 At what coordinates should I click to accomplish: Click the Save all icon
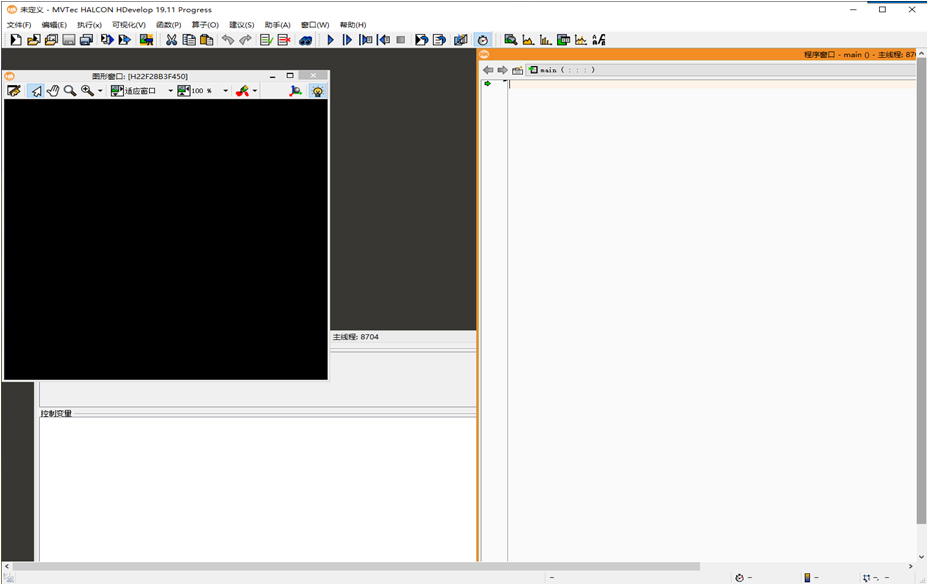point(86,40)
